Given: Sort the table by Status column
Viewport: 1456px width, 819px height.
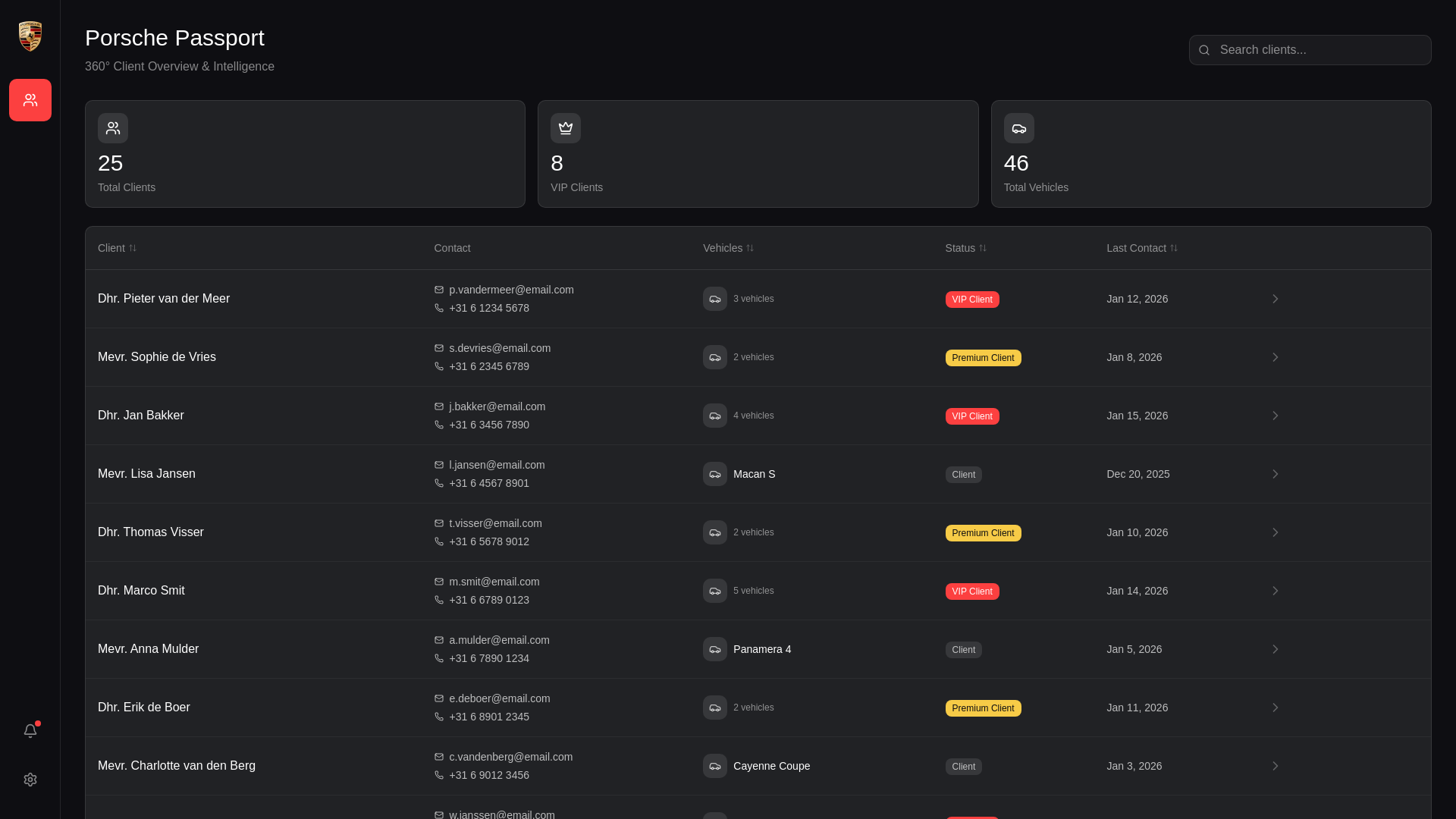Looking at the screenshot, I should point(966,248).
